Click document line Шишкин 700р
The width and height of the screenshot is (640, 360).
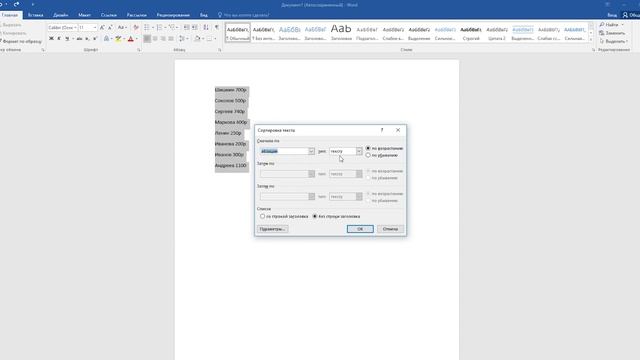231,90
